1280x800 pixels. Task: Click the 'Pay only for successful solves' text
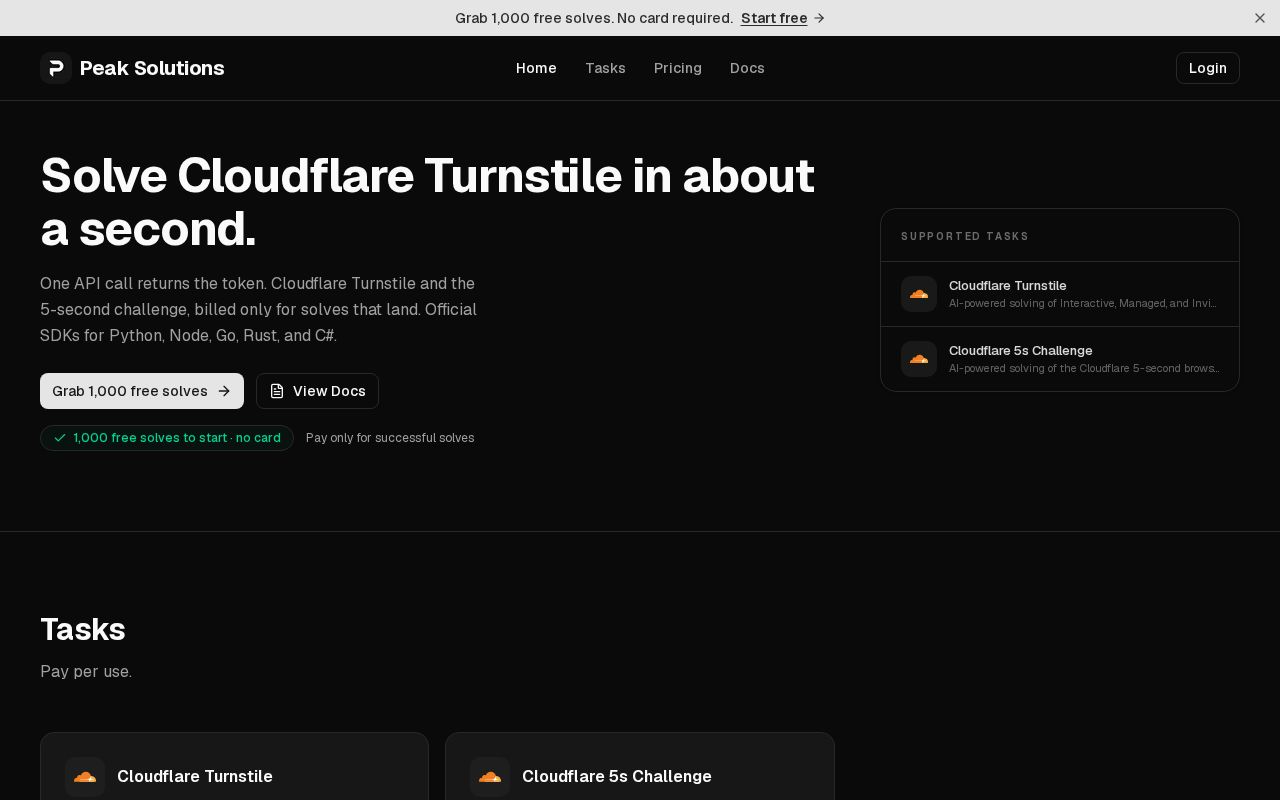(x=390, y=438)
